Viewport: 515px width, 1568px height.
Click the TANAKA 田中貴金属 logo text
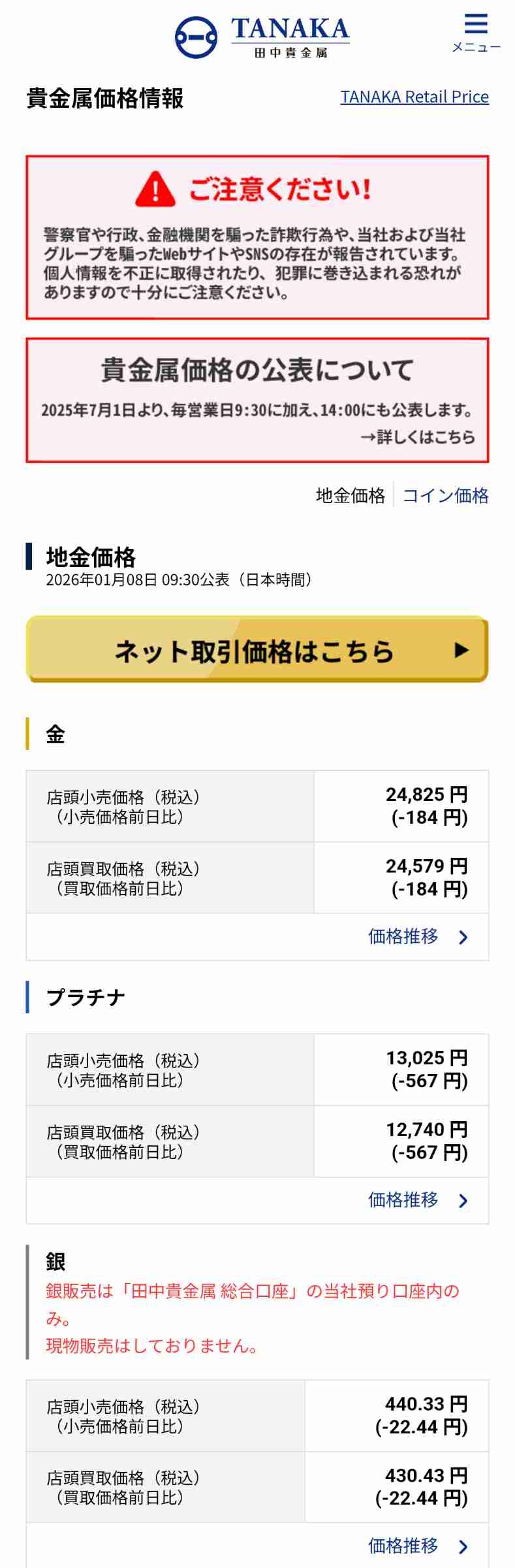[x=290, y=37]
